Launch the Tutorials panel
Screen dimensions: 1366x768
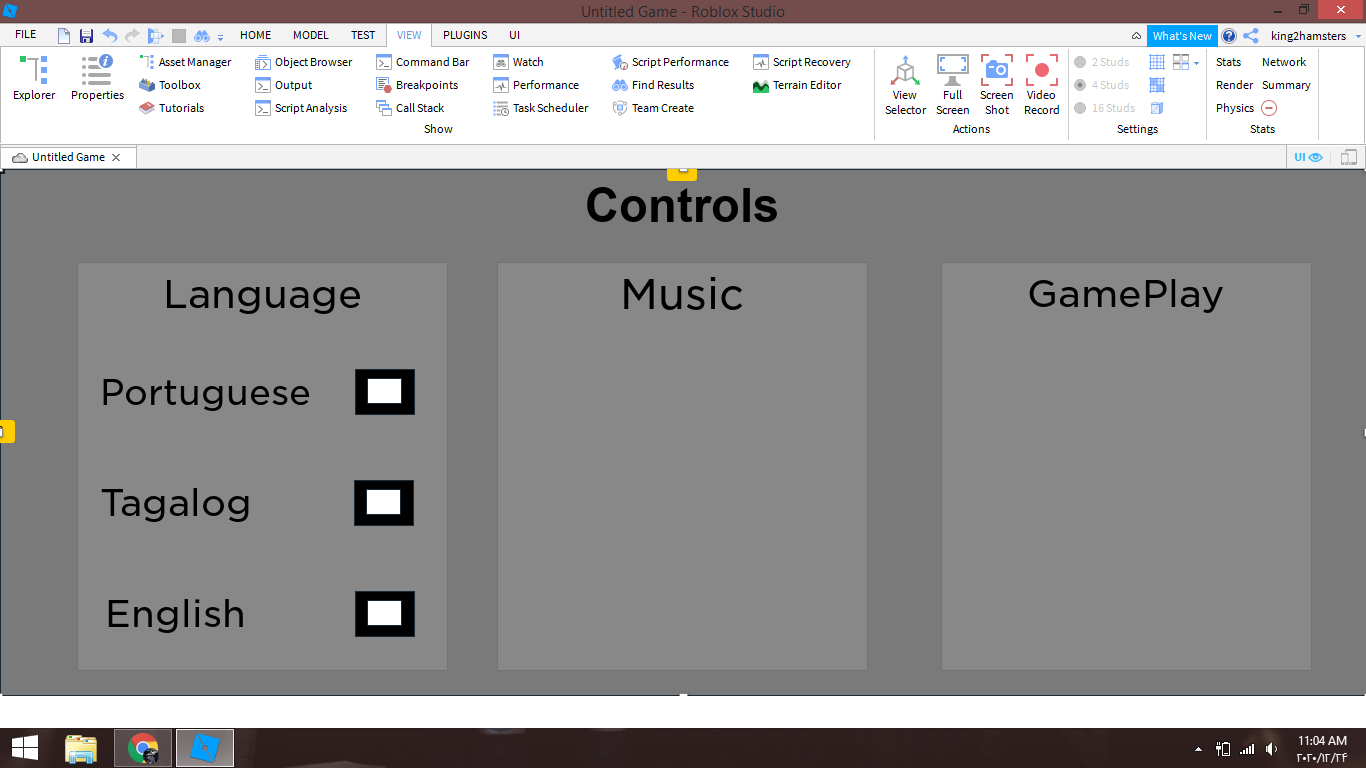coord(172,108)
